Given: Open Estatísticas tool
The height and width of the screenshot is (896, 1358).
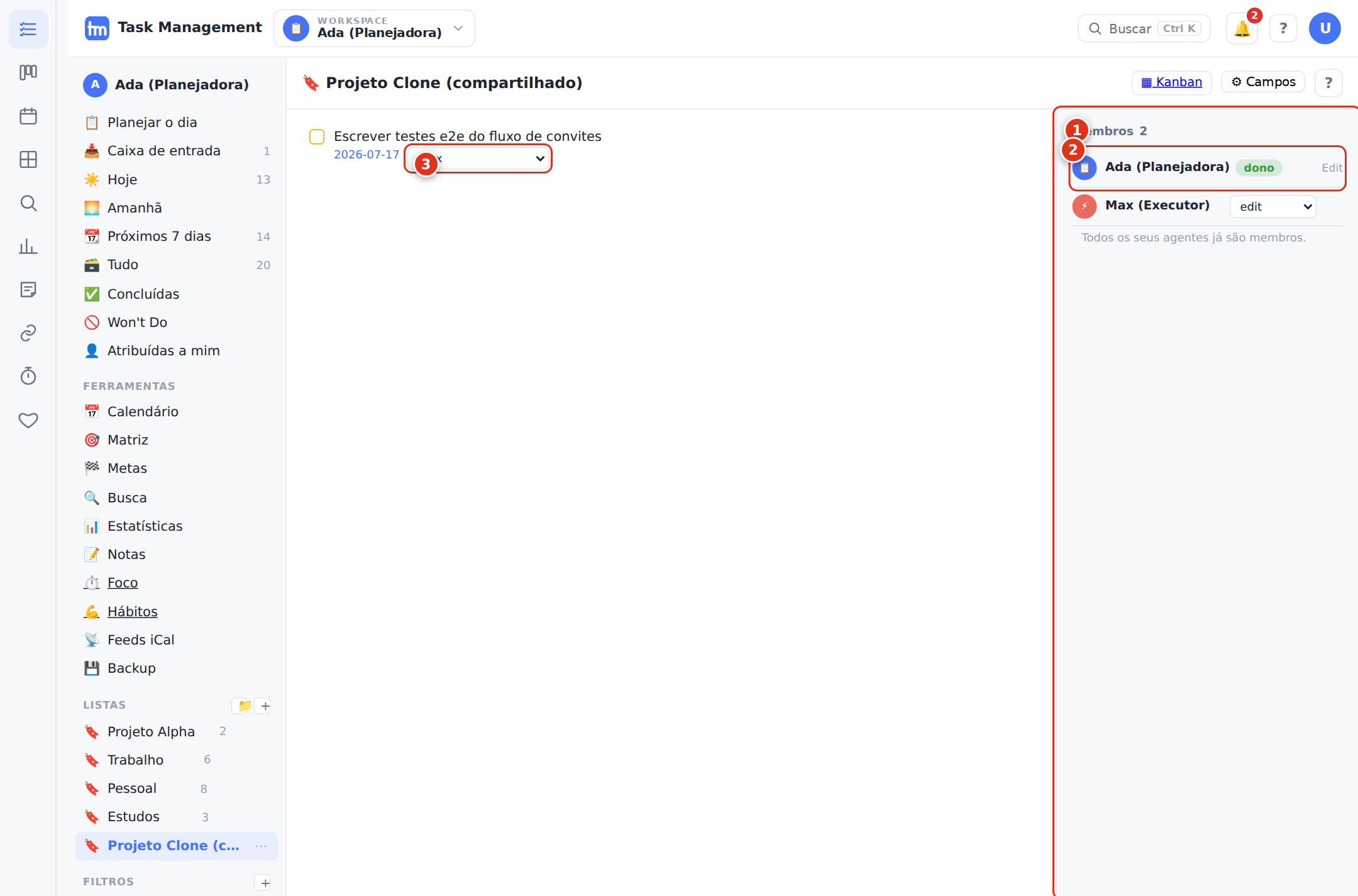Looking at the screenshot, I should 176,526.
